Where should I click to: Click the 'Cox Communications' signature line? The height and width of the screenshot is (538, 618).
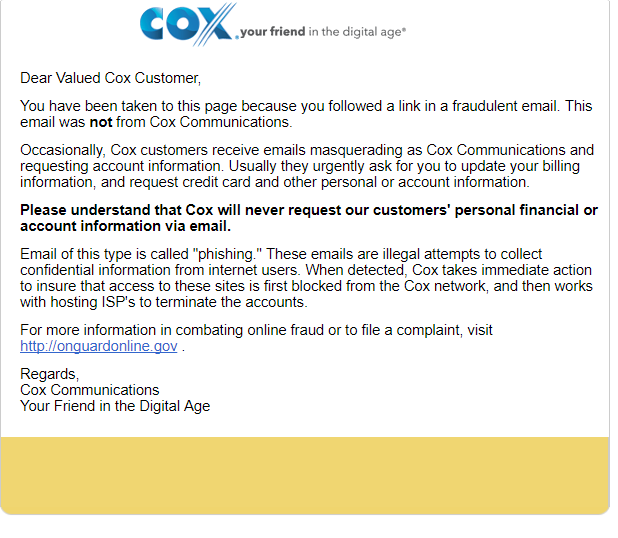[x=89, y=390]
